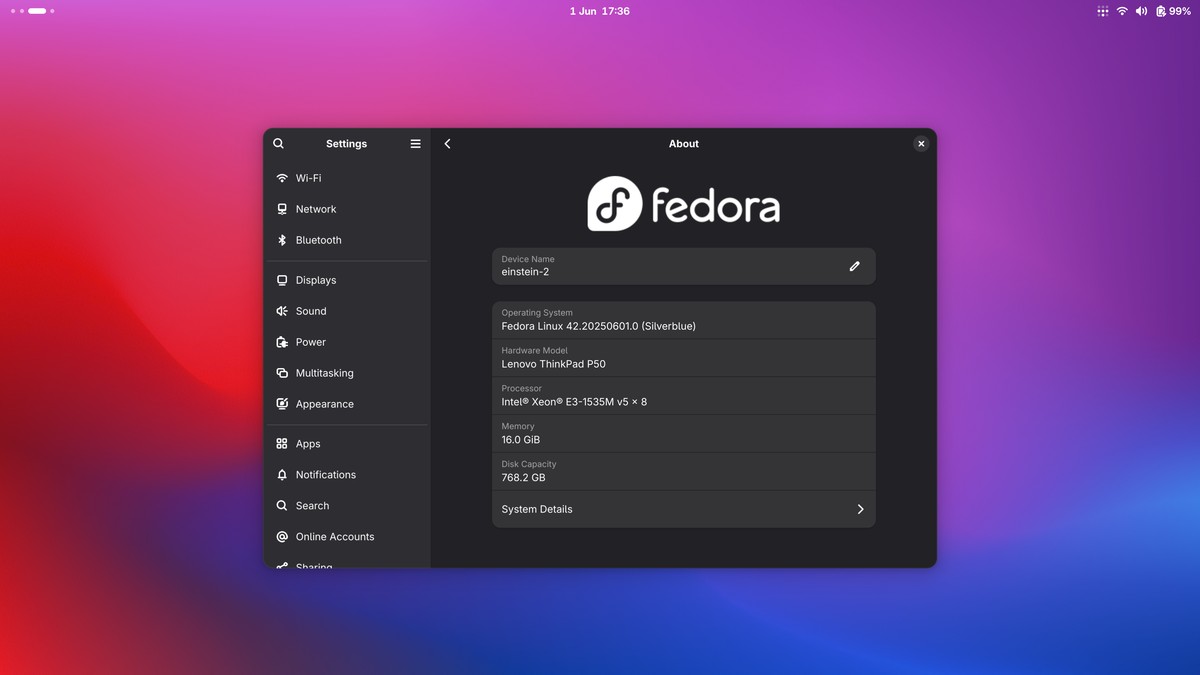Open the Apps settings panel
1200x675 pixels.
point(308,444)
